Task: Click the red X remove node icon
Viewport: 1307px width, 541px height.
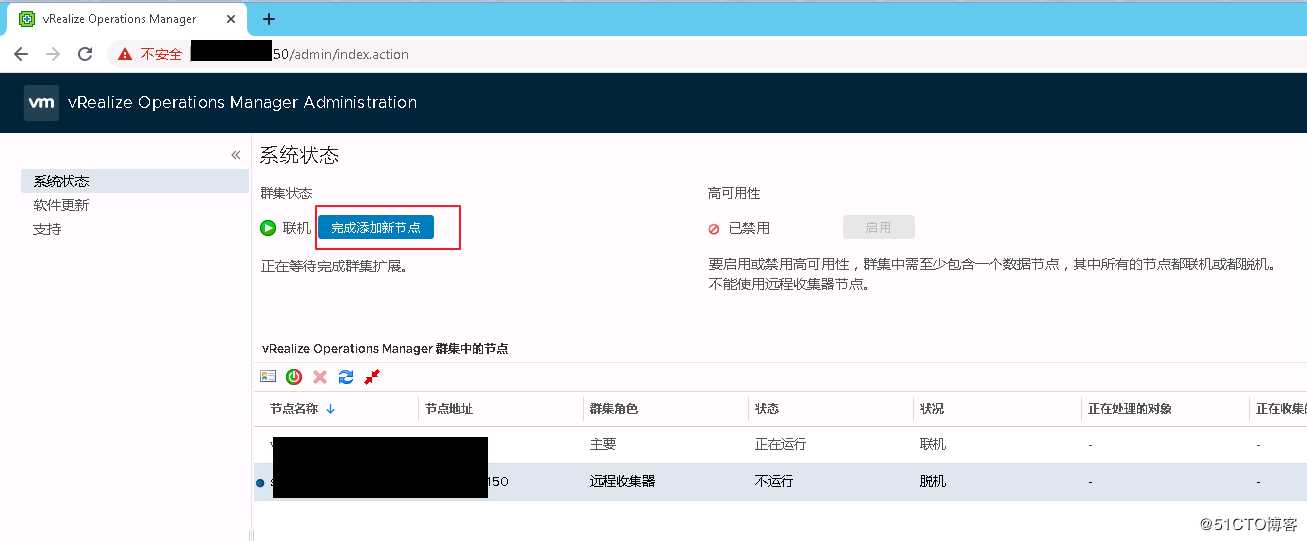Action: click(320, 377)
